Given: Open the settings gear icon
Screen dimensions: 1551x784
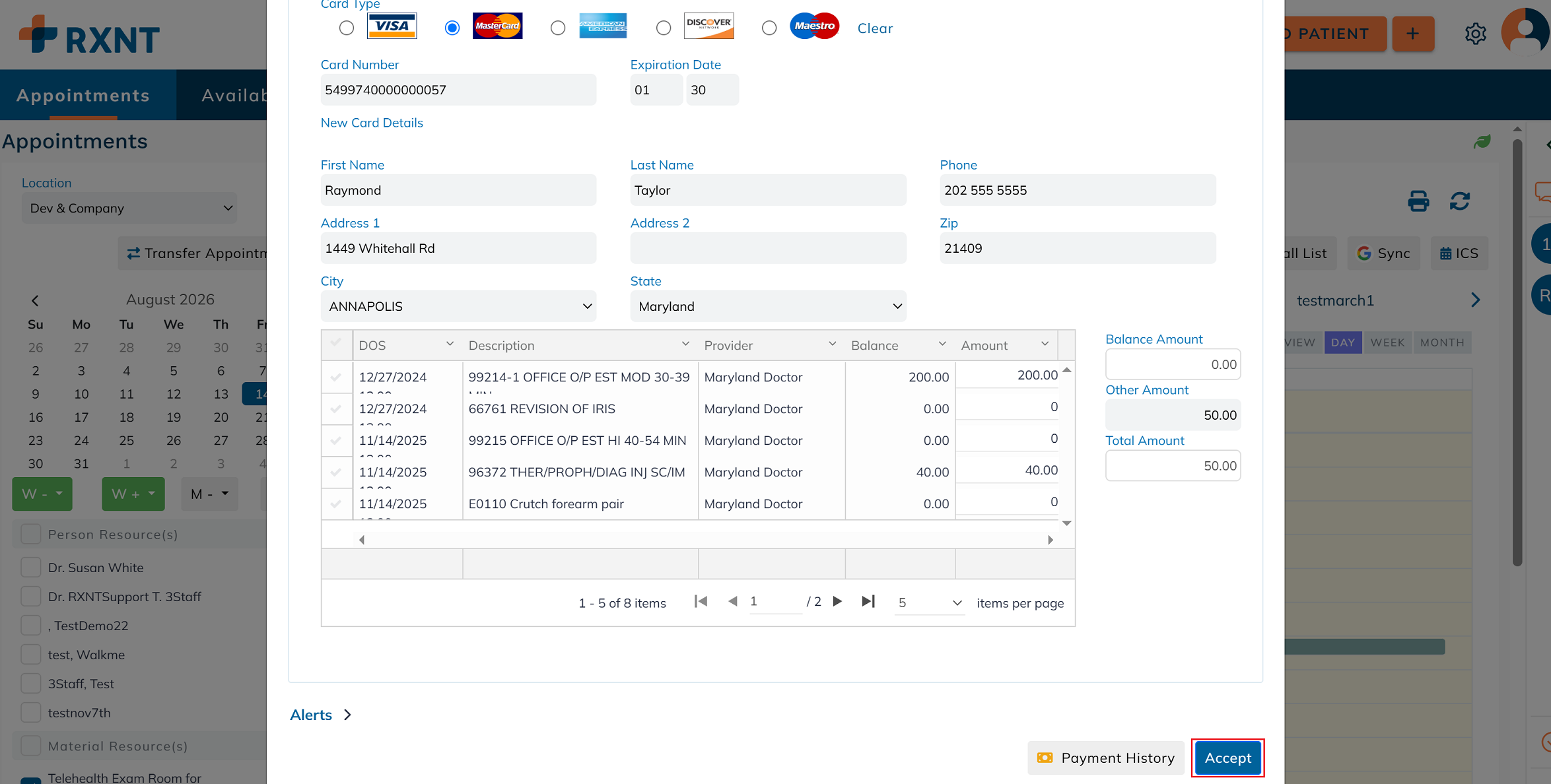Looking at the screenshot, I should tap(1475, 34).
